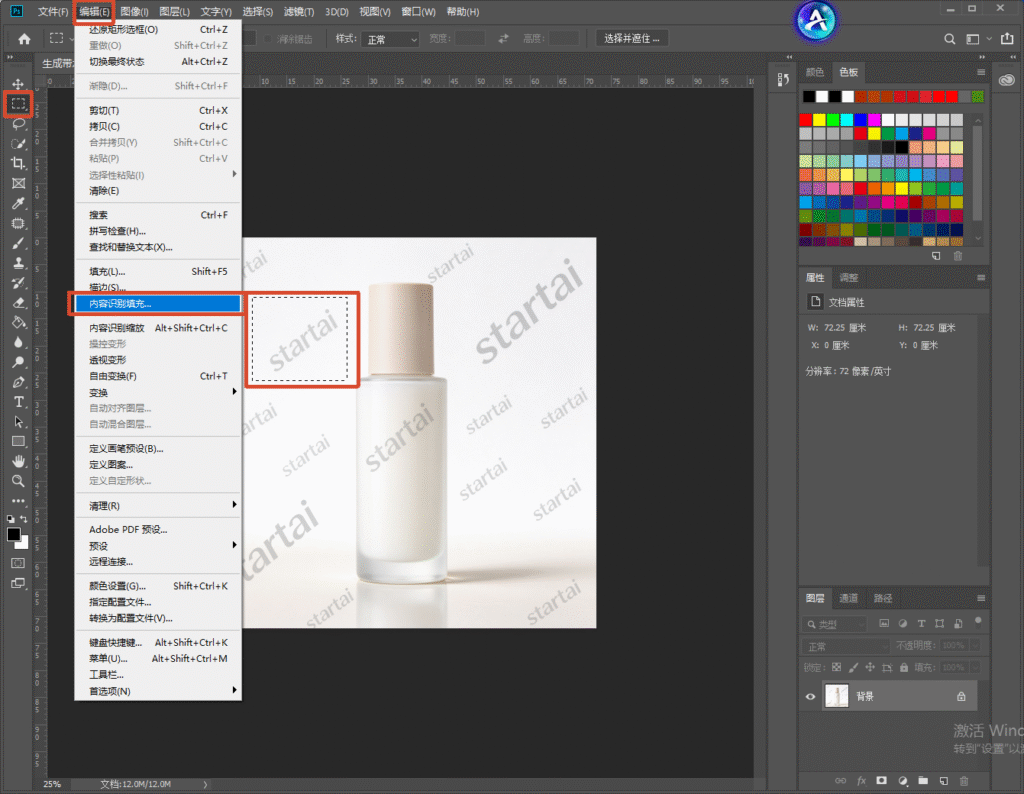Select the Paint Bucket tool
This screenshot has width=1024, height=794.
pyautogui.click(x=18, y=323)
